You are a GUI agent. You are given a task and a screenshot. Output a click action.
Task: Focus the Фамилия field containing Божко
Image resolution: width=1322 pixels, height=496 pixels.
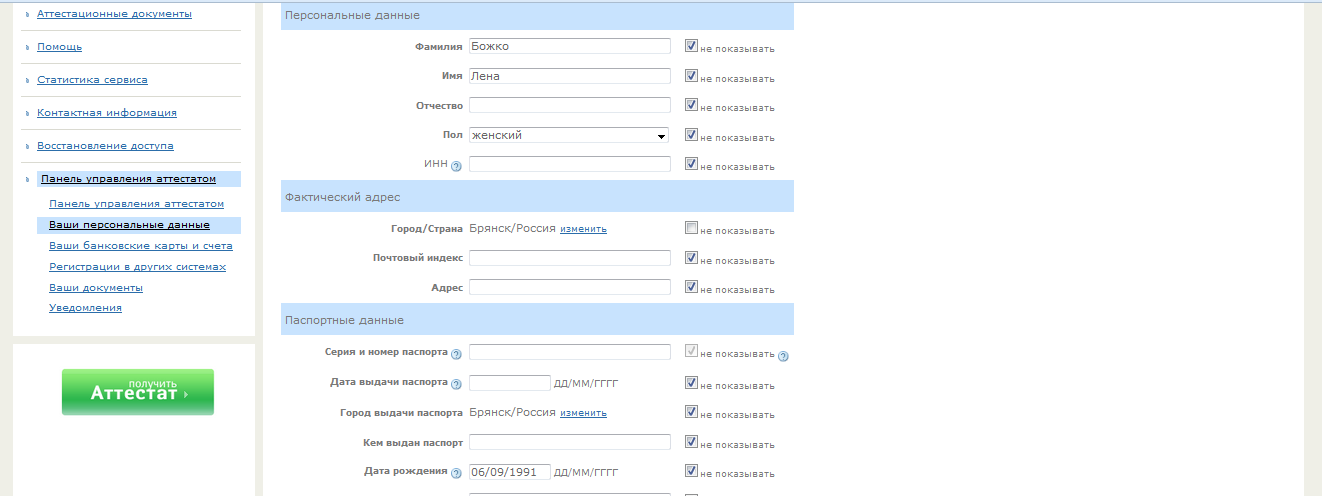pos(570,46)
